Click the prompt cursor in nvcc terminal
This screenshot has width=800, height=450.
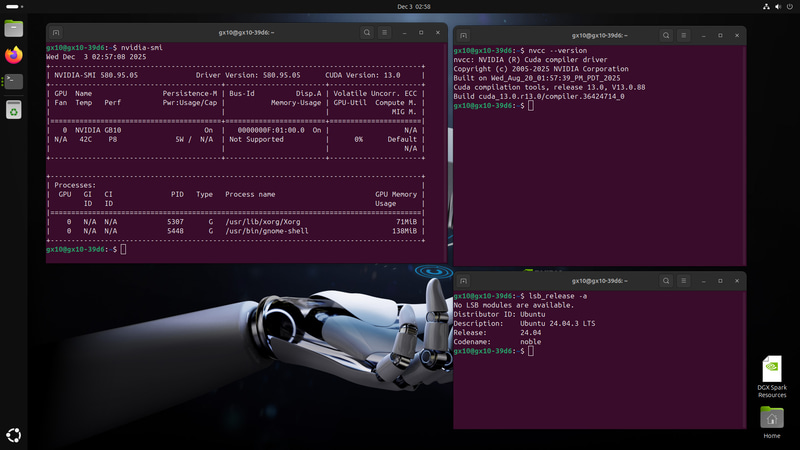531,106
